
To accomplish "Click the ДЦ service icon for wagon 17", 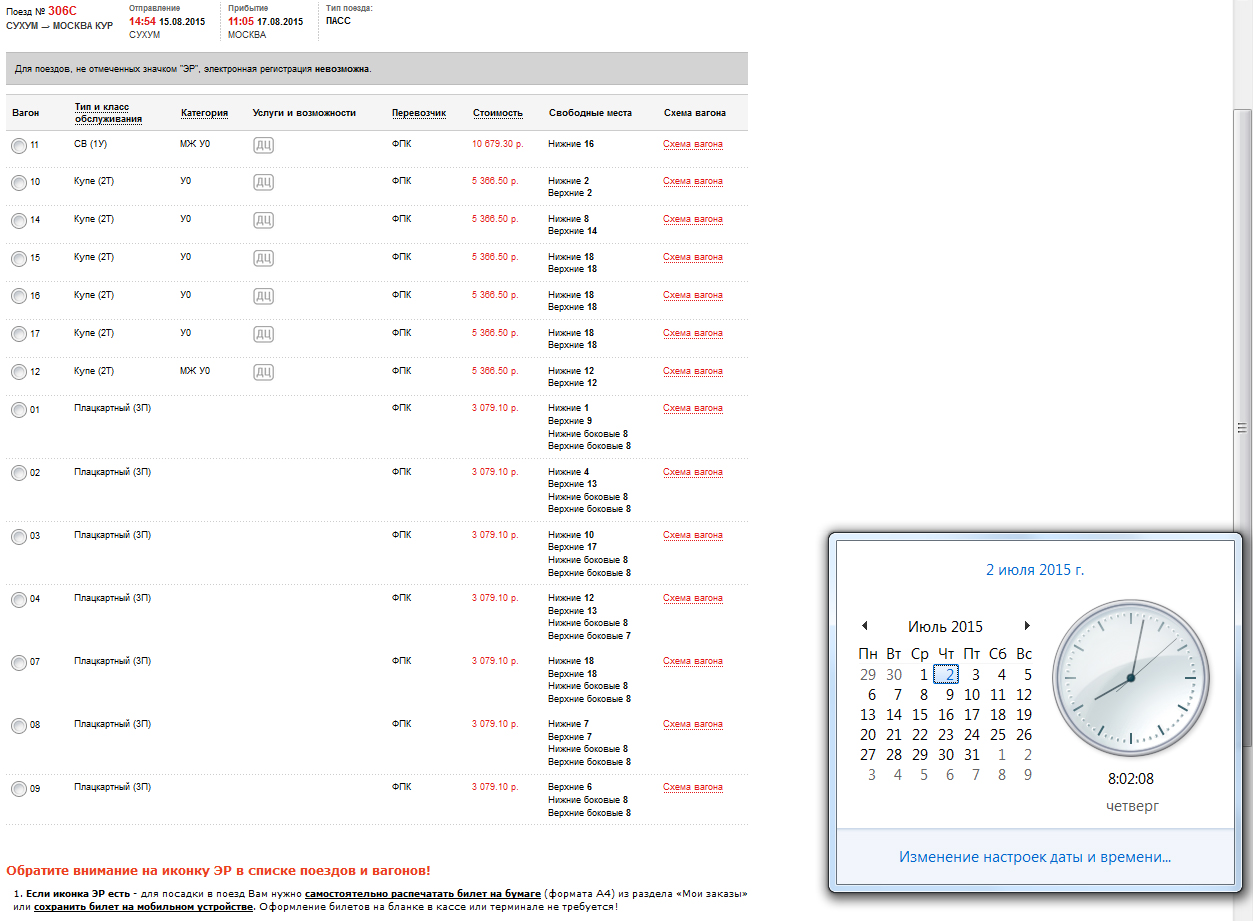I will [x=264, y=334].
